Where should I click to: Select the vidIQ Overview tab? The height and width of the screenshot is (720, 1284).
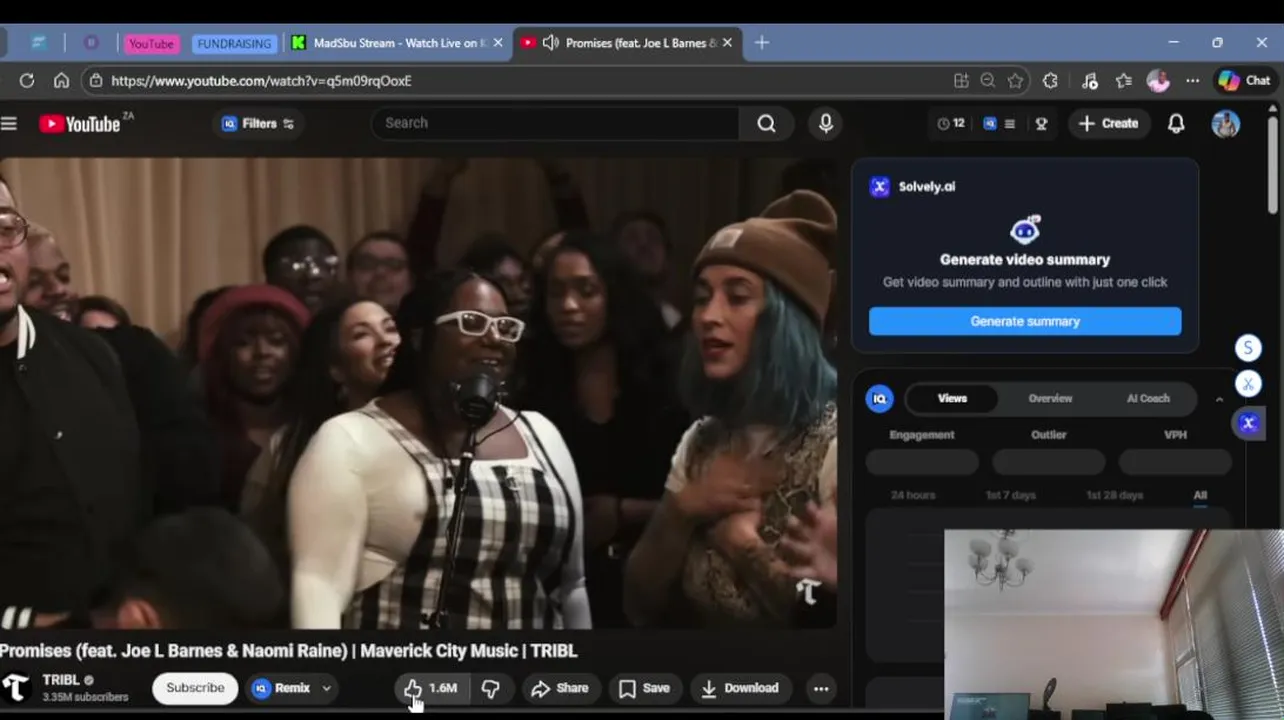tap(1050, 398)
